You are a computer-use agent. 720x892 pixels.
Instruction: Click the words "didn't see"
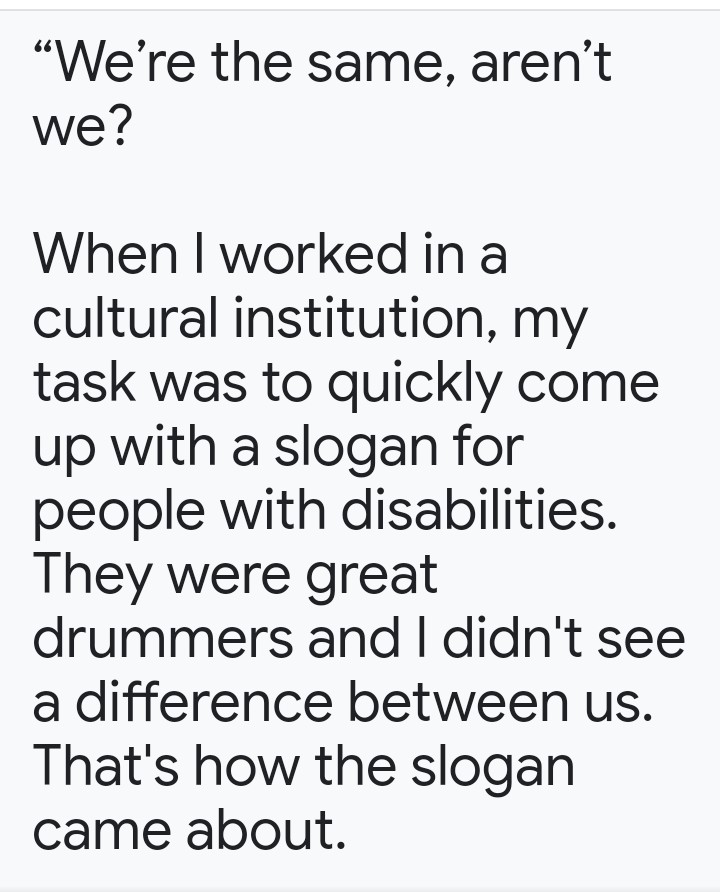(x=564, y=637)
